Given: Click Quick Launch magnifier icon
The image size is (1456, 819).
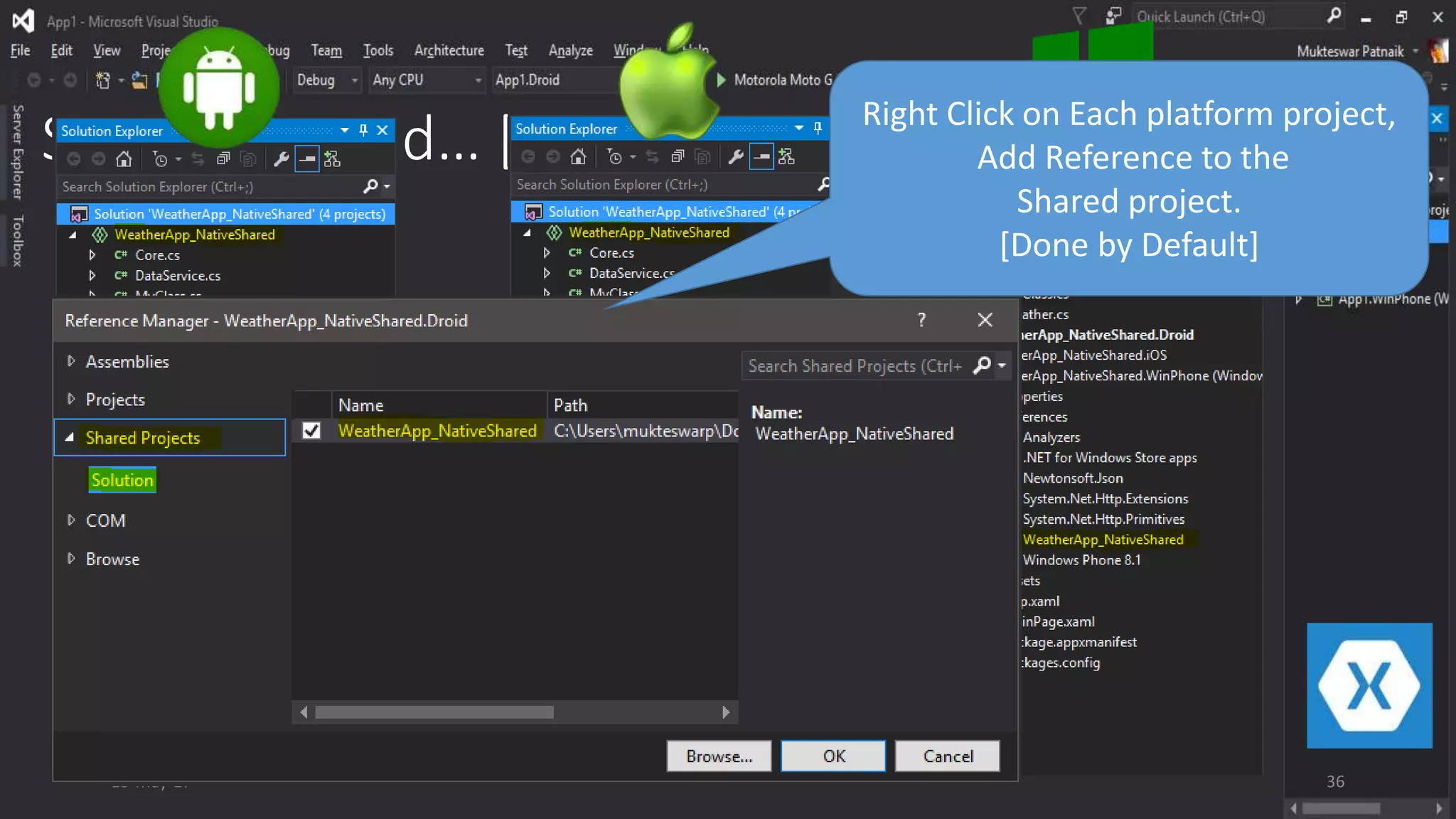Looking at the screenshot, I should (1334, 16).
